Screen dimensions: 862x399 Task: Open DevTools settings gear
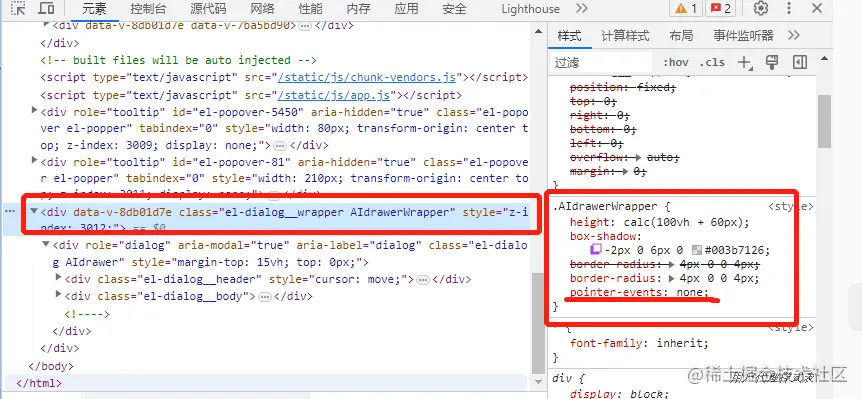click(x=761, y=8)
